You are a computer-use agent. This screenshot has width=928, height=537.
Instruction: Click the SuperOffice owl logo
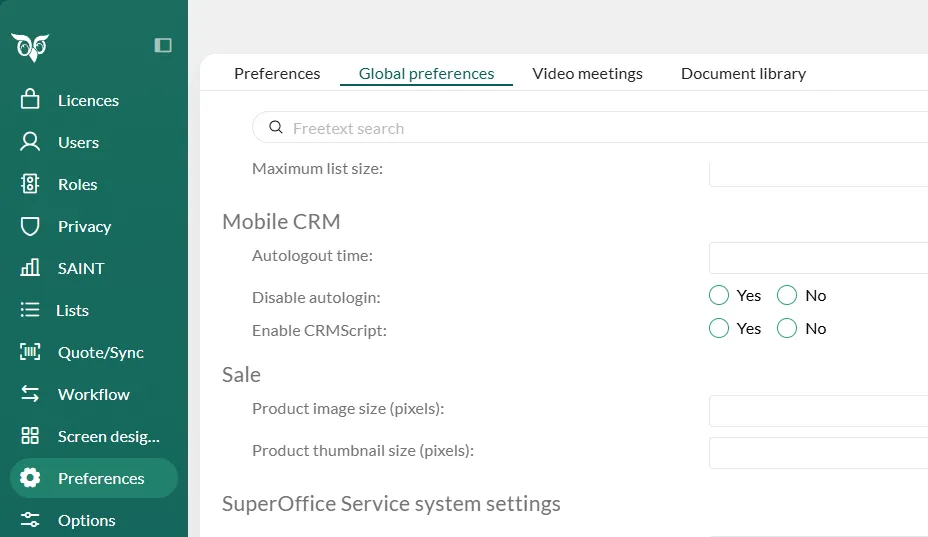(x=30, y=46)
